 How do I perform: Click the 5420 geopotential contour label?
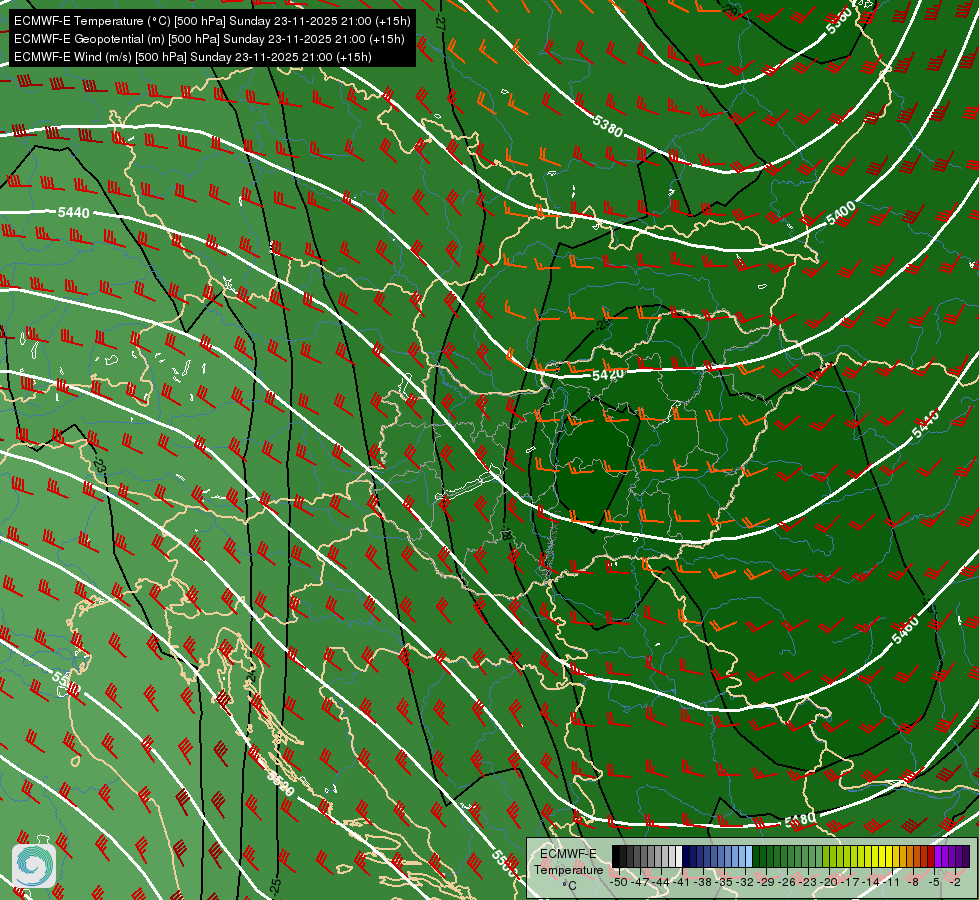coord(608,375)
